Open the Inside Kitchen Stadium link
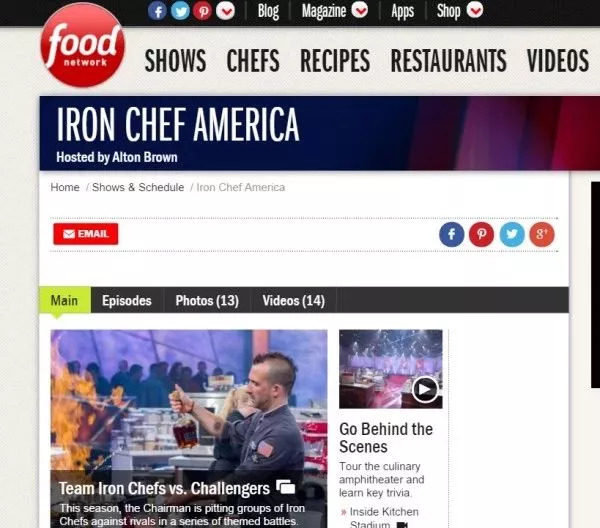Image resolution: width=600 pixels, height=528 pixels. (384, 518)
